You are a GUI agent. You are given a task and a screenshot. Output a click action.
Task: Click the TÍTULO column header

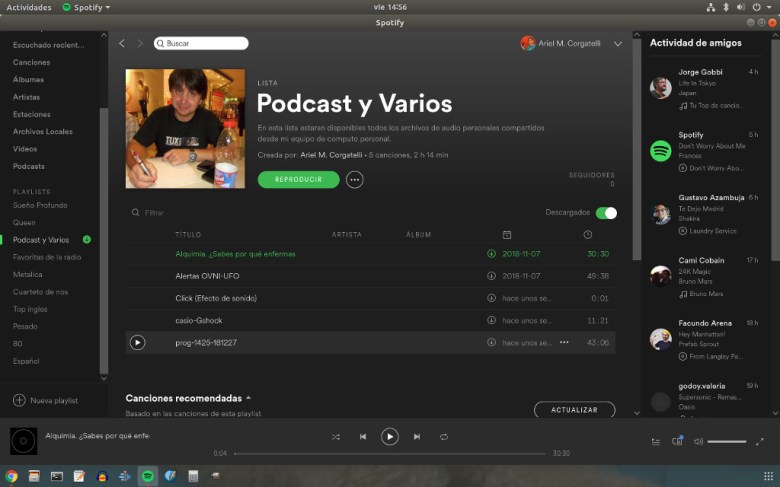(188, 234)
